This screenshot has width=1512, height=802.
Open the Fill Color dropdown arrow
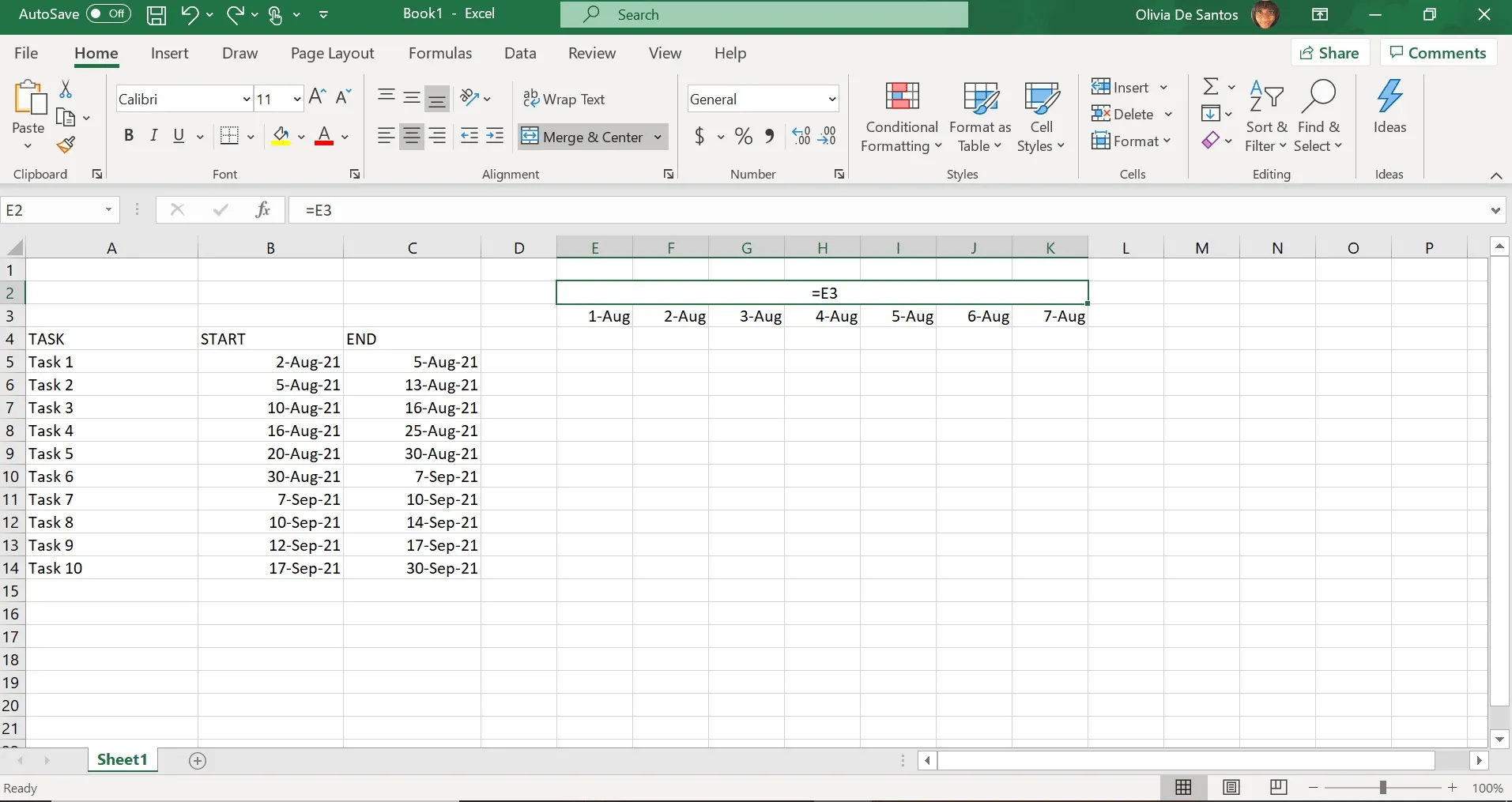tap(300, 136)
